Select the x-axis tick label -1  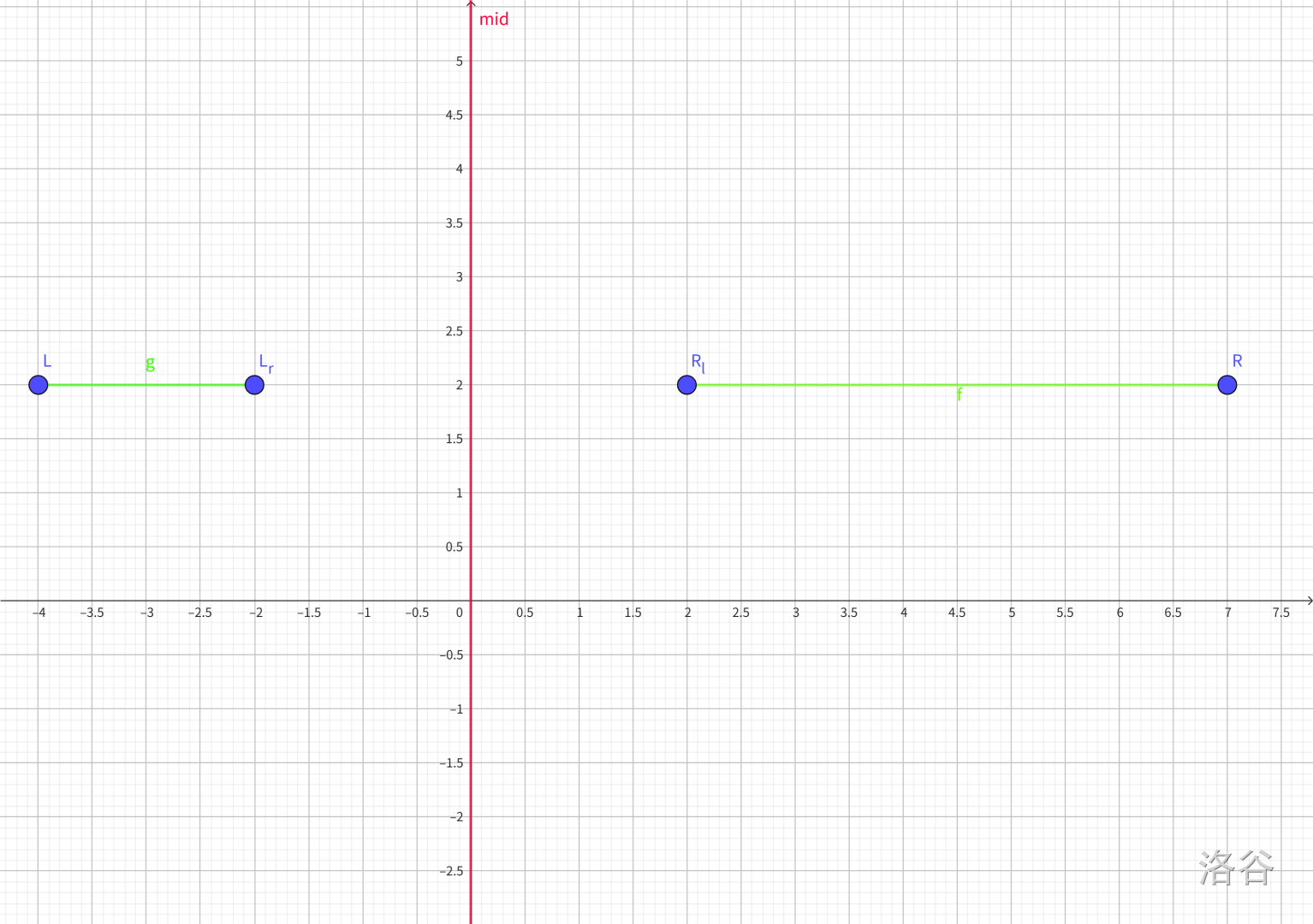pyautogui.click(x=364, y=613)
